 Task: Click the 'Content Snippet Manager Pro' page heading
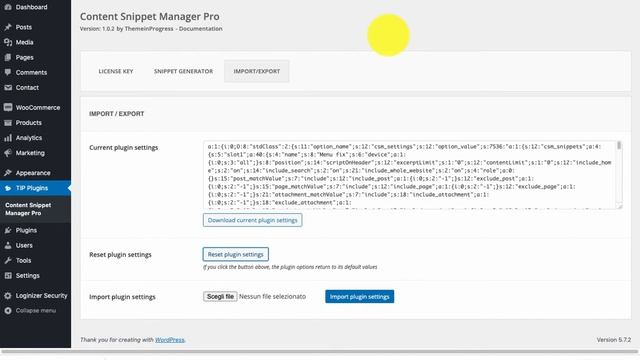[x=149, y=16]
